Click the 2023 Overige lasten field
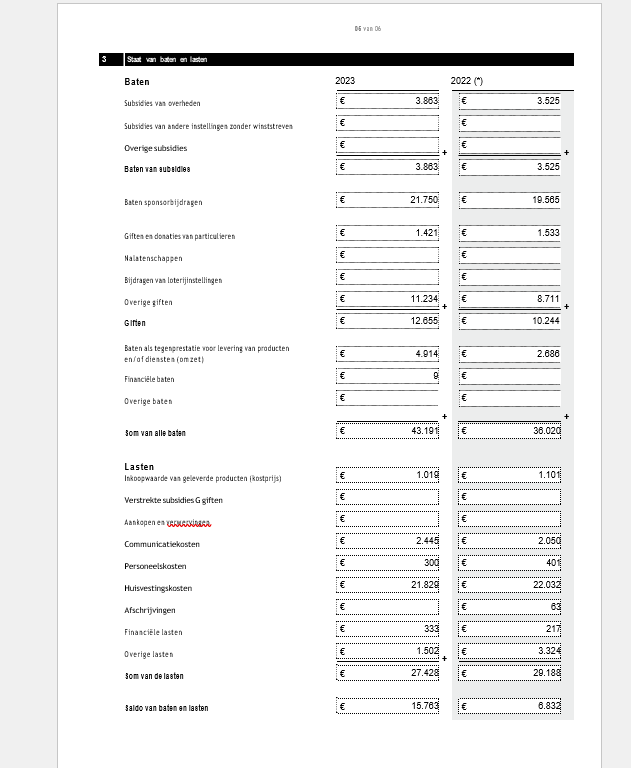The width and height of the screenshot is (631, 768). tap(388, 651)
